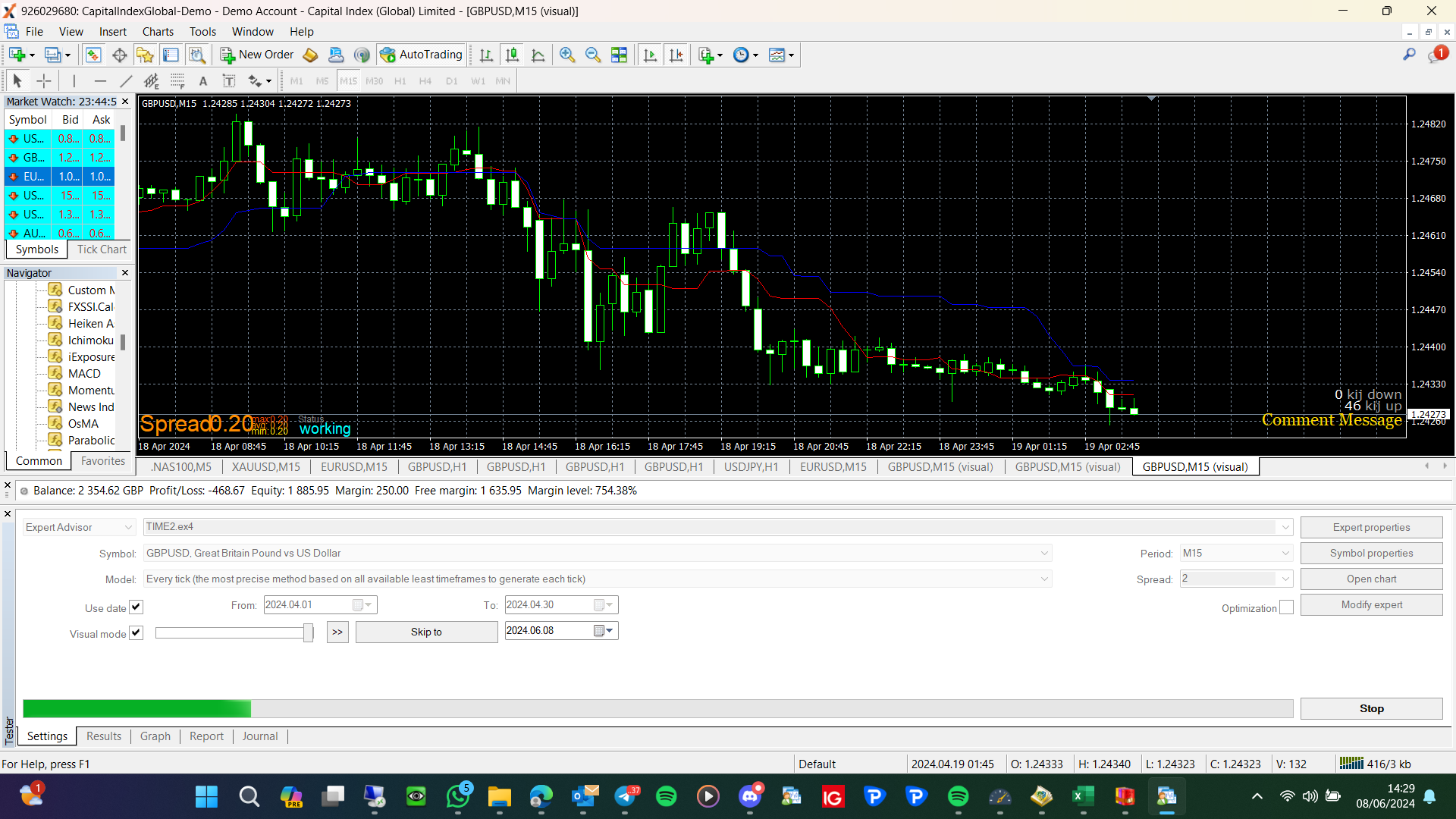Select the Crosshair cursor tool
Image resolution: width=1456 pixels, height=819 pixels.
click(44, 81)
